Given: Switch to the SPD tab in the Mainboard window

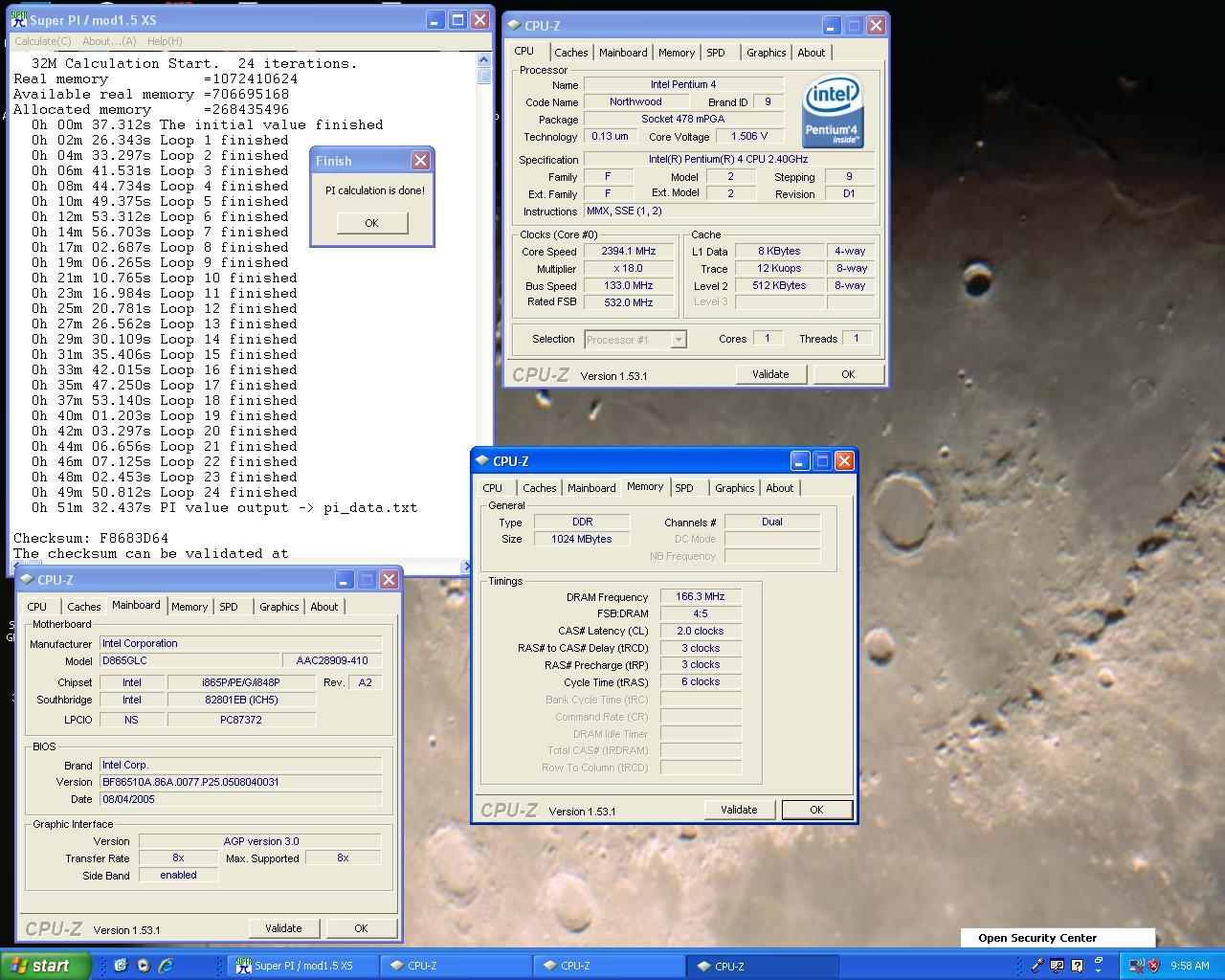Looking at the screenshot, I should [229, 607].
